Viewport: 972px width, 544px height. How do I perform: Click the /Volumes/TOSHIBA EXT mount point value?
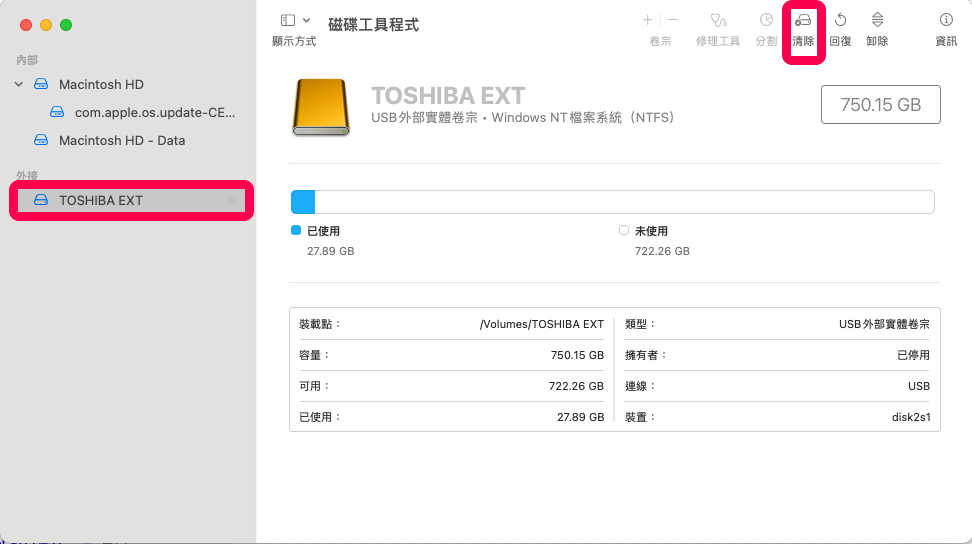(541, 324)
